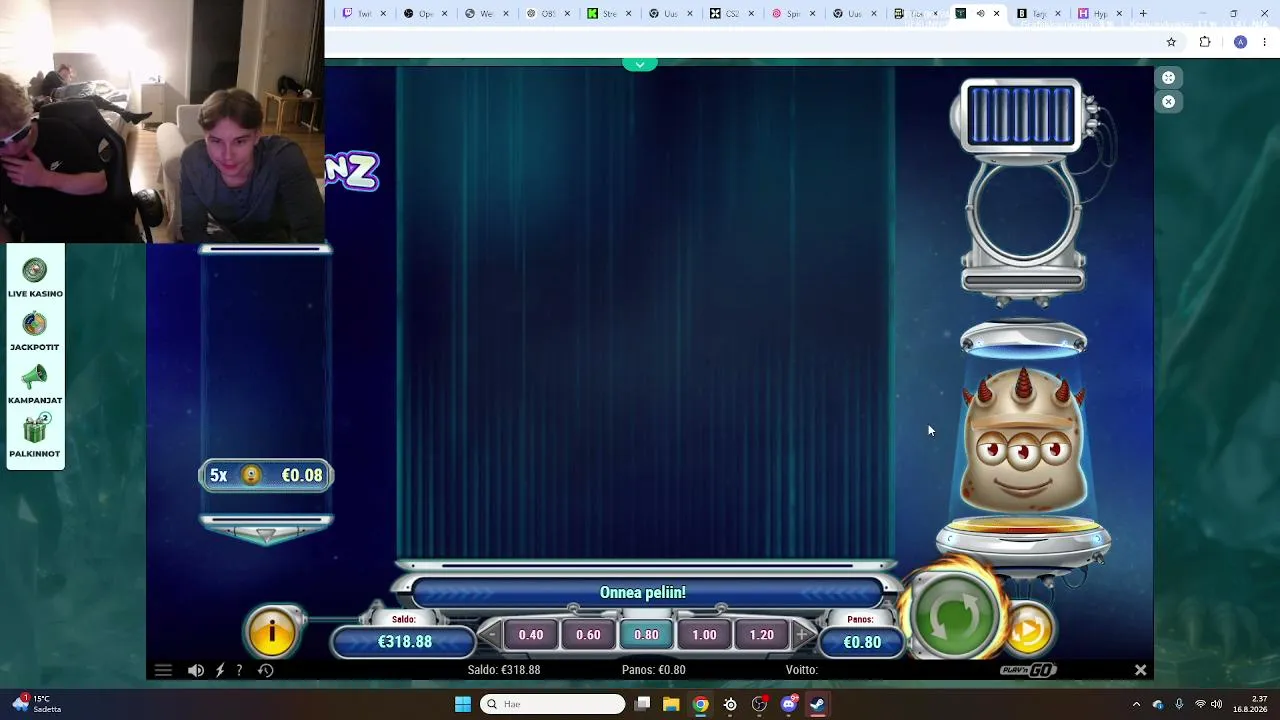
Task: Click the Panos €0.80 bet display
Action: [x=862, y=642]
